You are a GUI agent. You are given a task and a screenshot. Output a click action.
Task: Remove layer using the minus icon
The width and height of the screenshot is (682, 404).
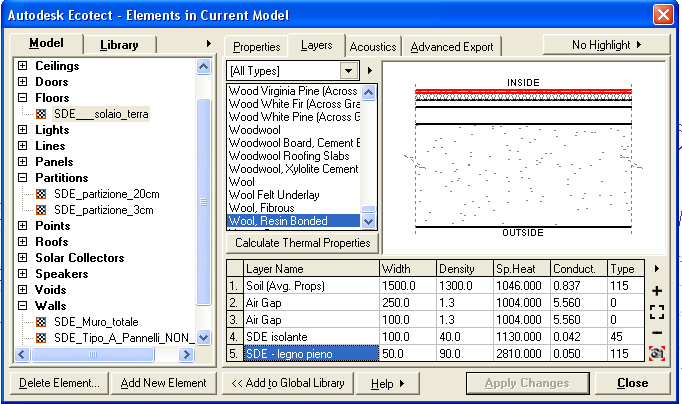click(x=657, y=333)
